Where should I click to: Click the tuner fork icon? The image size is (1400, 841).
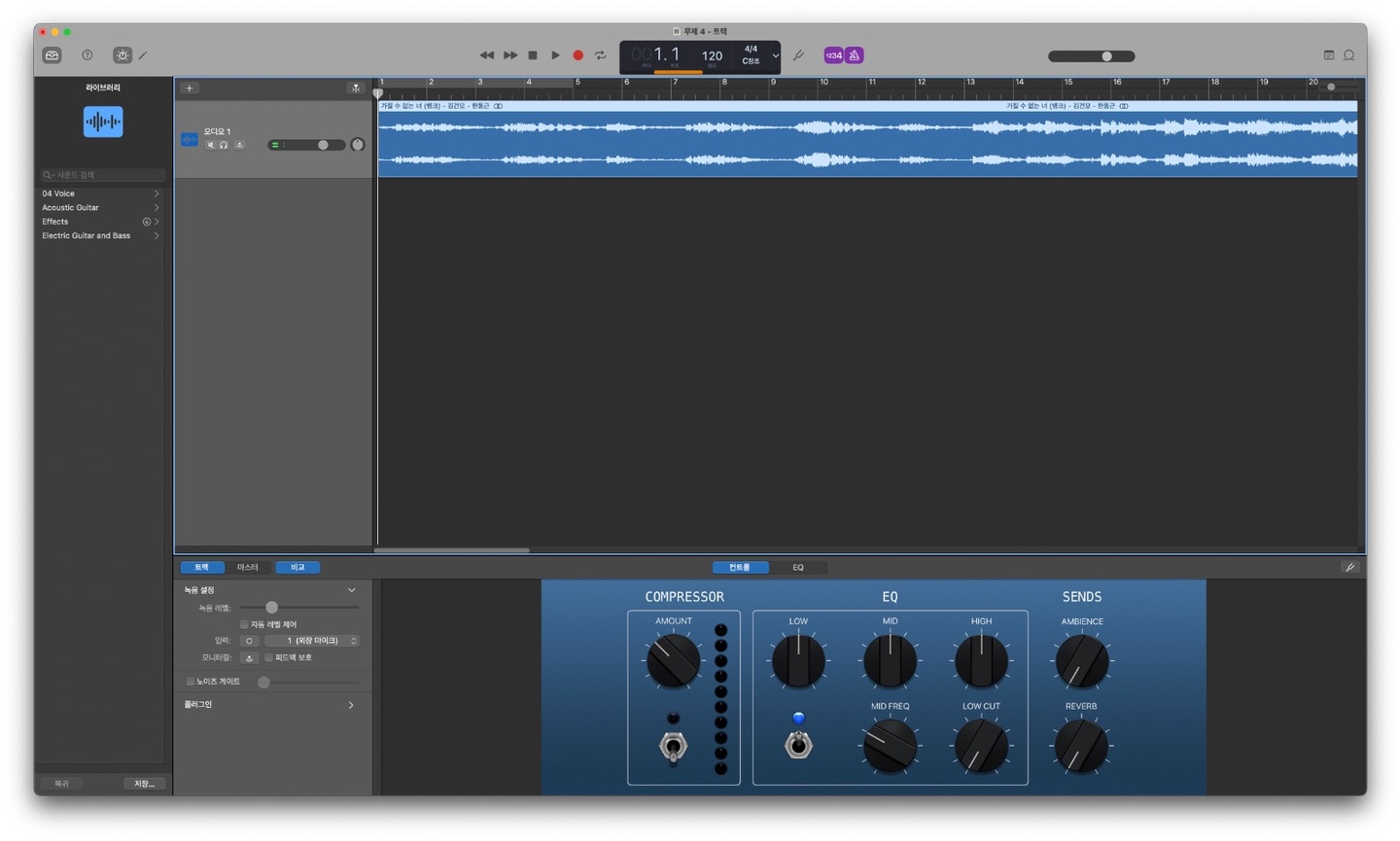point(799,55)
